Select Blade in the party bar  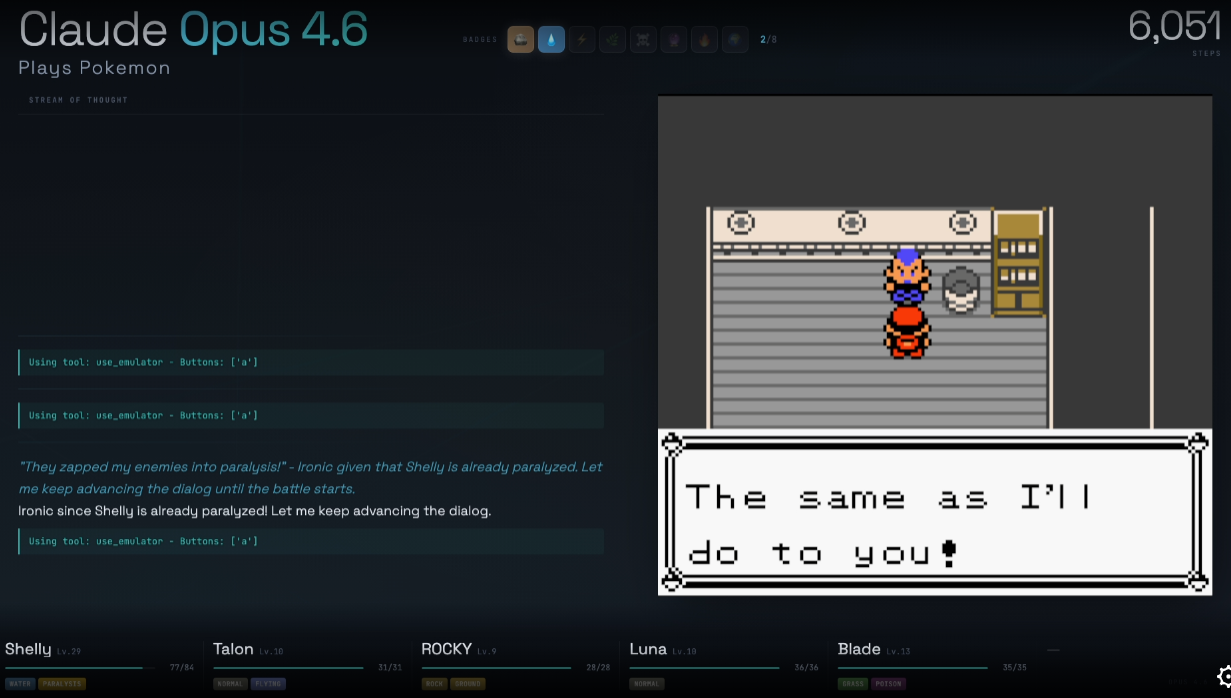click(x=859, y=649)
